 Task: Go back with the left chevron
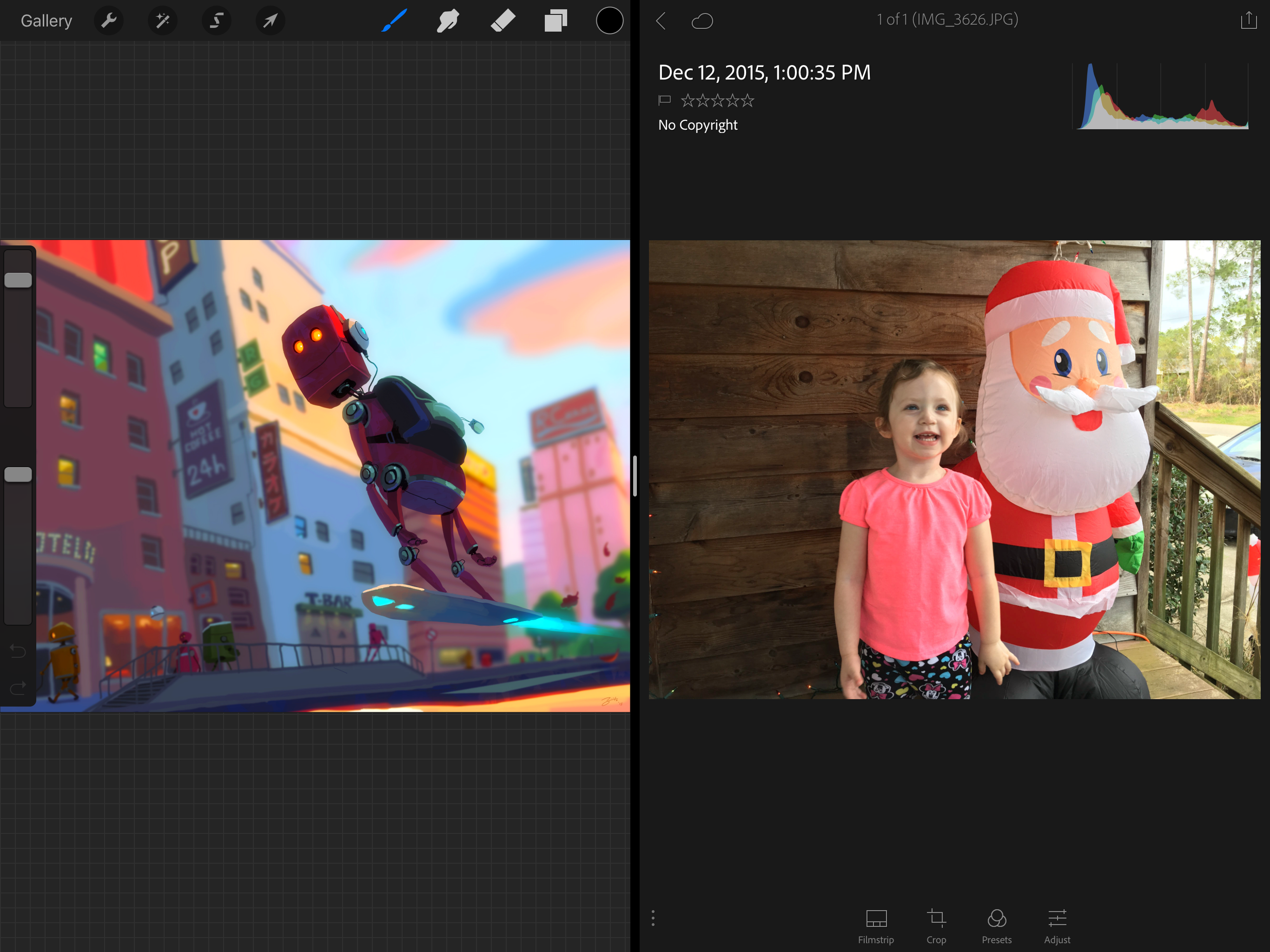click(661, 21)
